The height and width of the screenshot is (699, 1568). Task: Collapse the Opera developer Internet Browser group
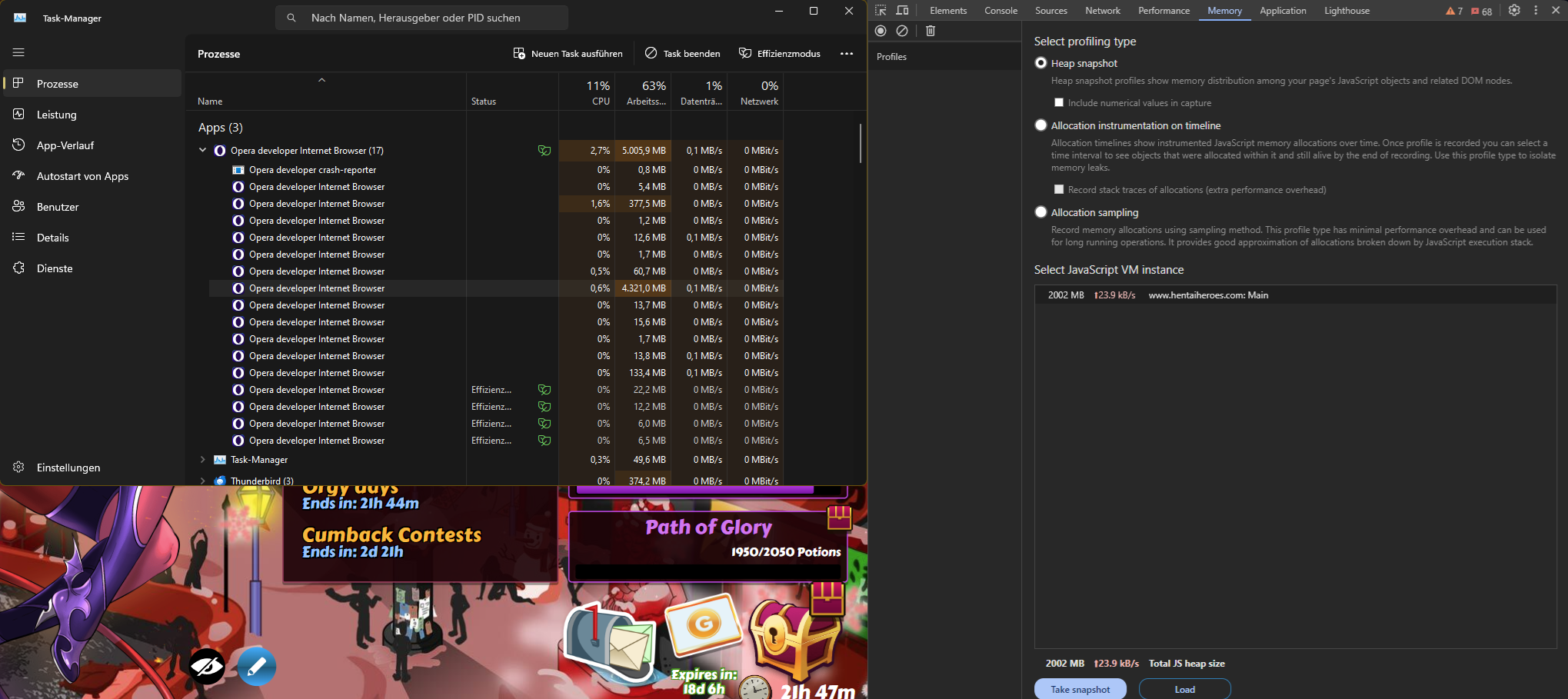tap(203, 151)
